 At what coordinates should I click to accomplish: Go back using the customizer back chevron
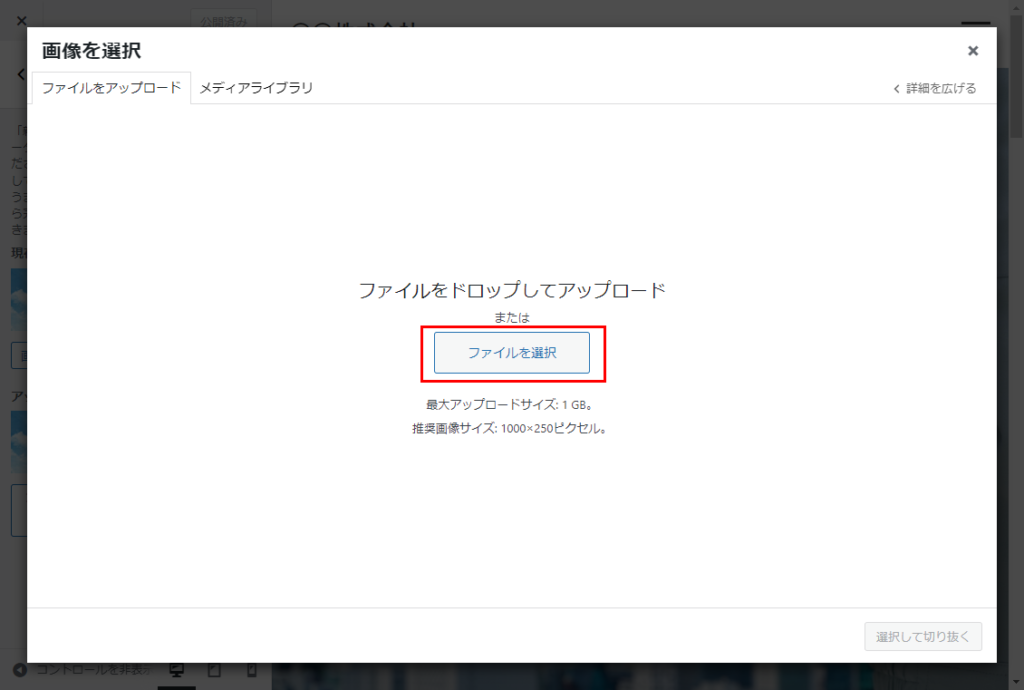19,75
